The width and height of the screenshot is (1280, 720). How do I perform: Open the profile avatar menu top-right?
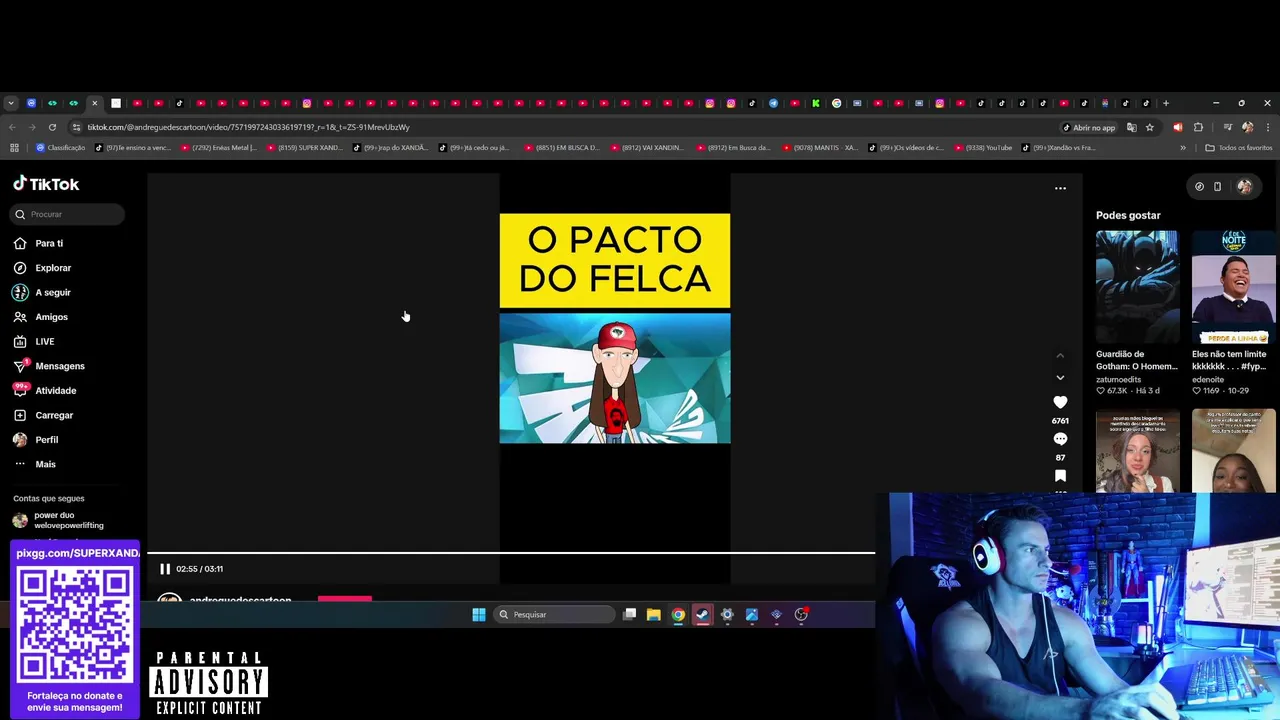pyautogui.click(x=1244, y=186)
